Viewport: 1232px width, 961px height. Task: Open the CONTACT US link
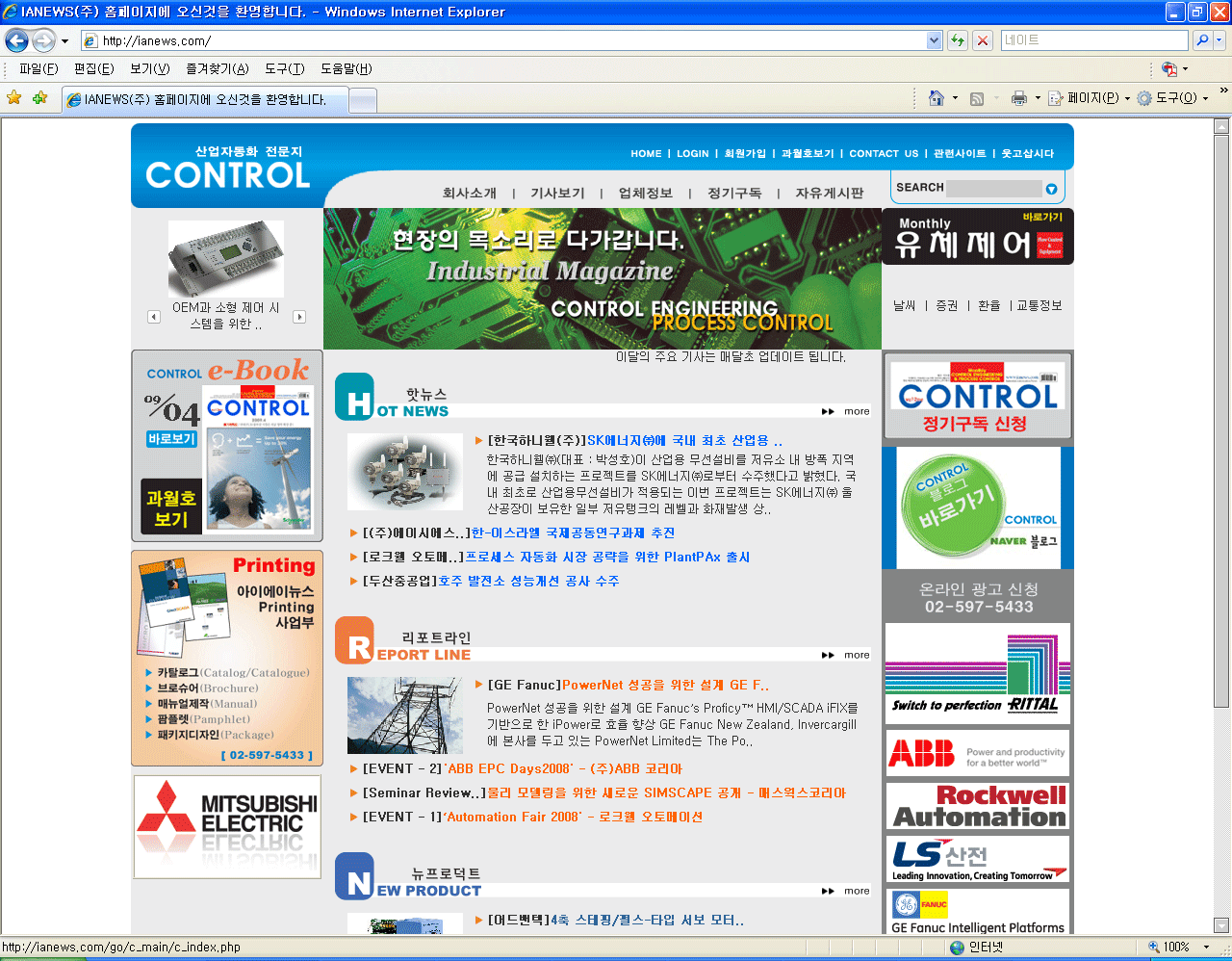pyautogui.click(x=884, y=154)
